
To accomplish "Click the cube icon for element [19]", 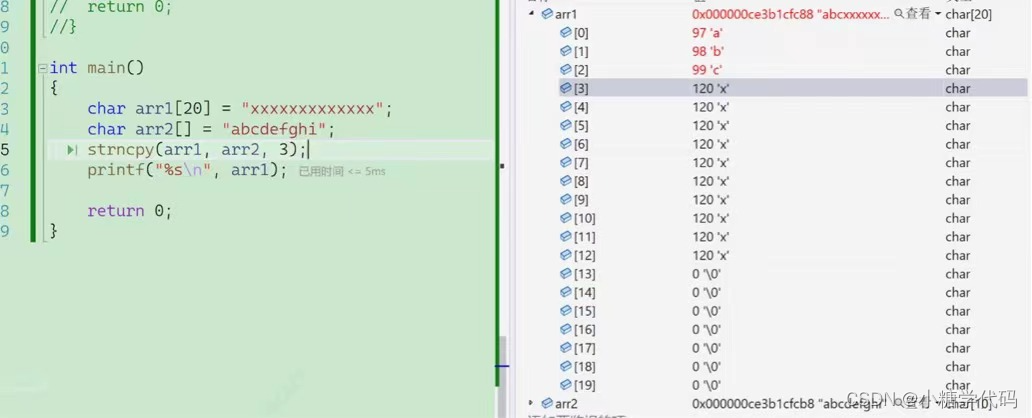I will pyautogui.click(x=565, y=384).
